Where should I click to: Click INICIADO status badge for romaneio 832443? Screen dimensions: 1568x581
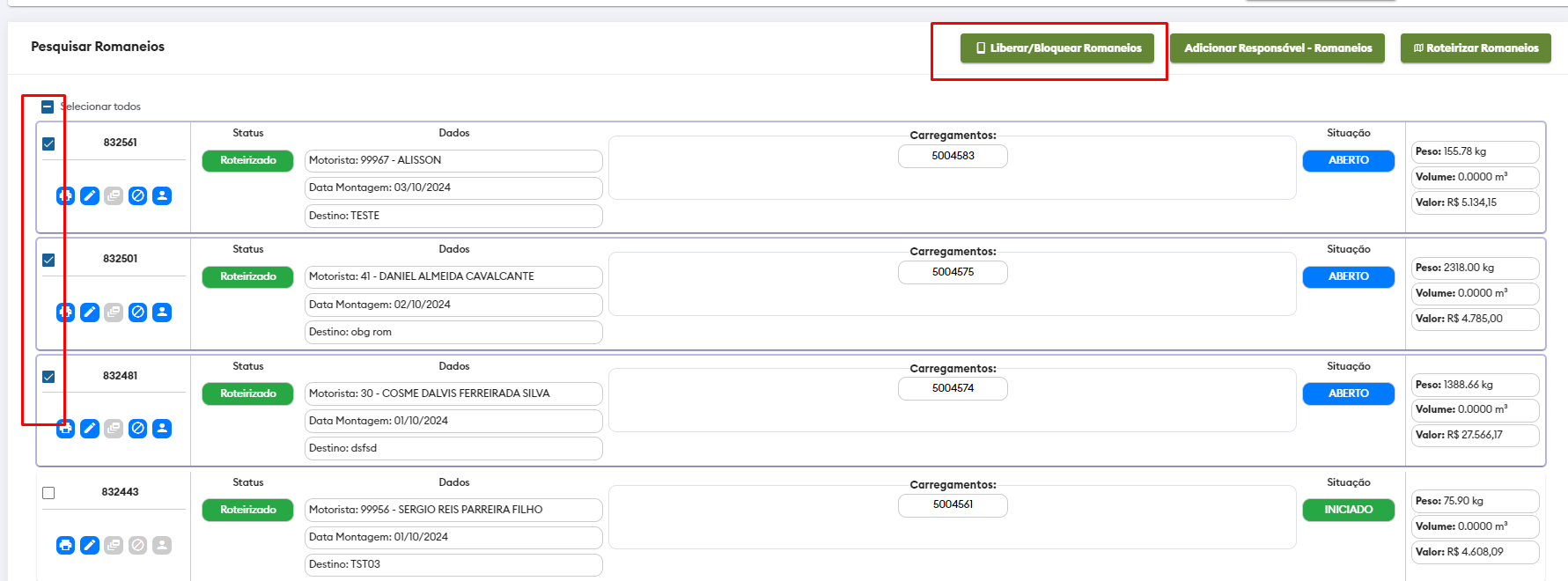[1348, 510]
